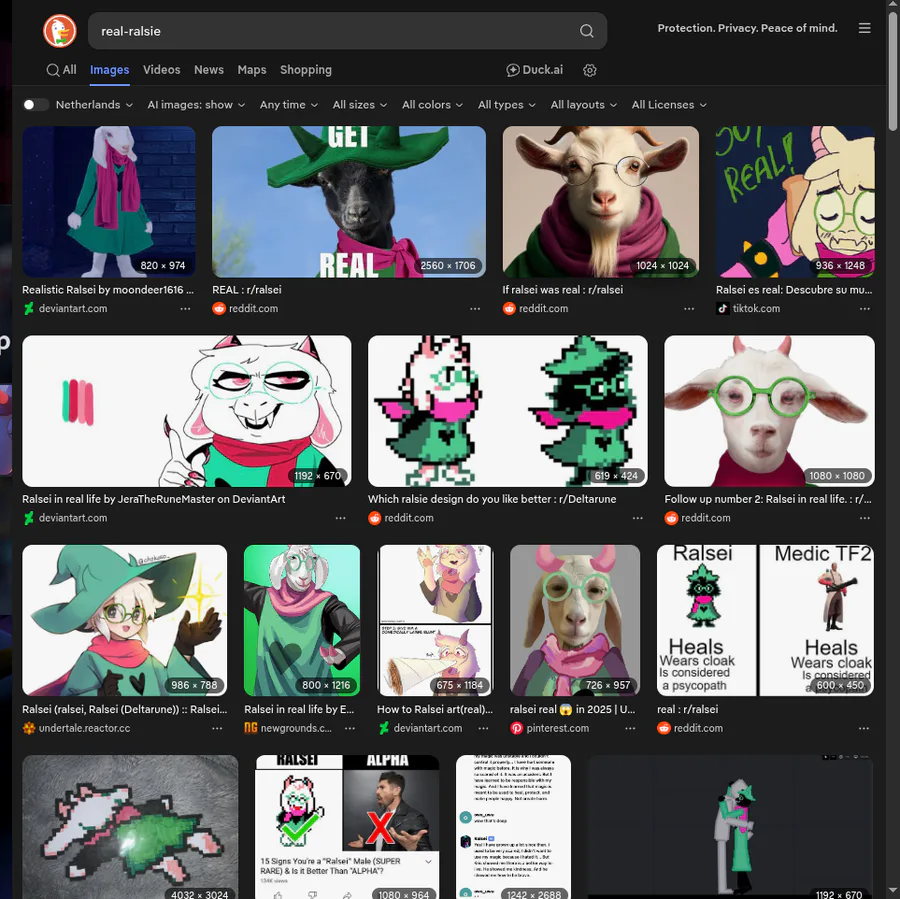Open Which ralsie design do you like better link
The height and width of the screenshot is (899, 900).
click(x=492, y=499)
